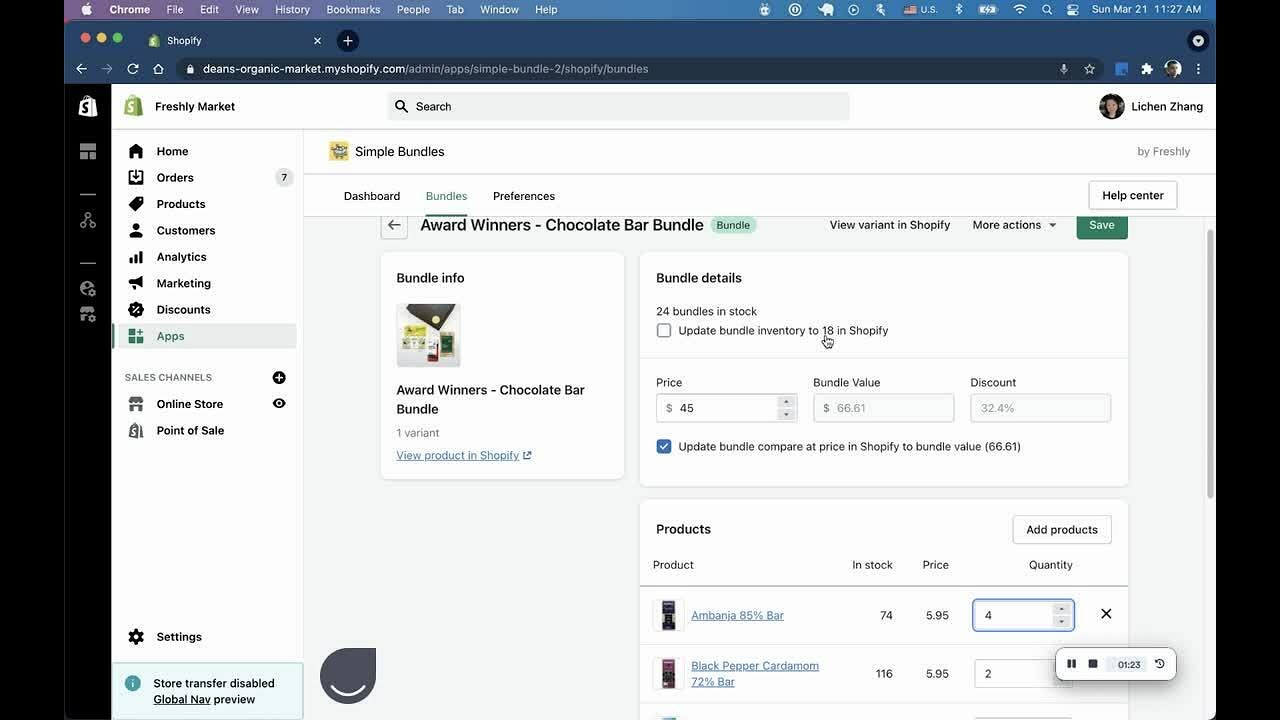This screenshot has width=1280, height=720.
Task: Stop the screen recording
Action: point(1093,664)
